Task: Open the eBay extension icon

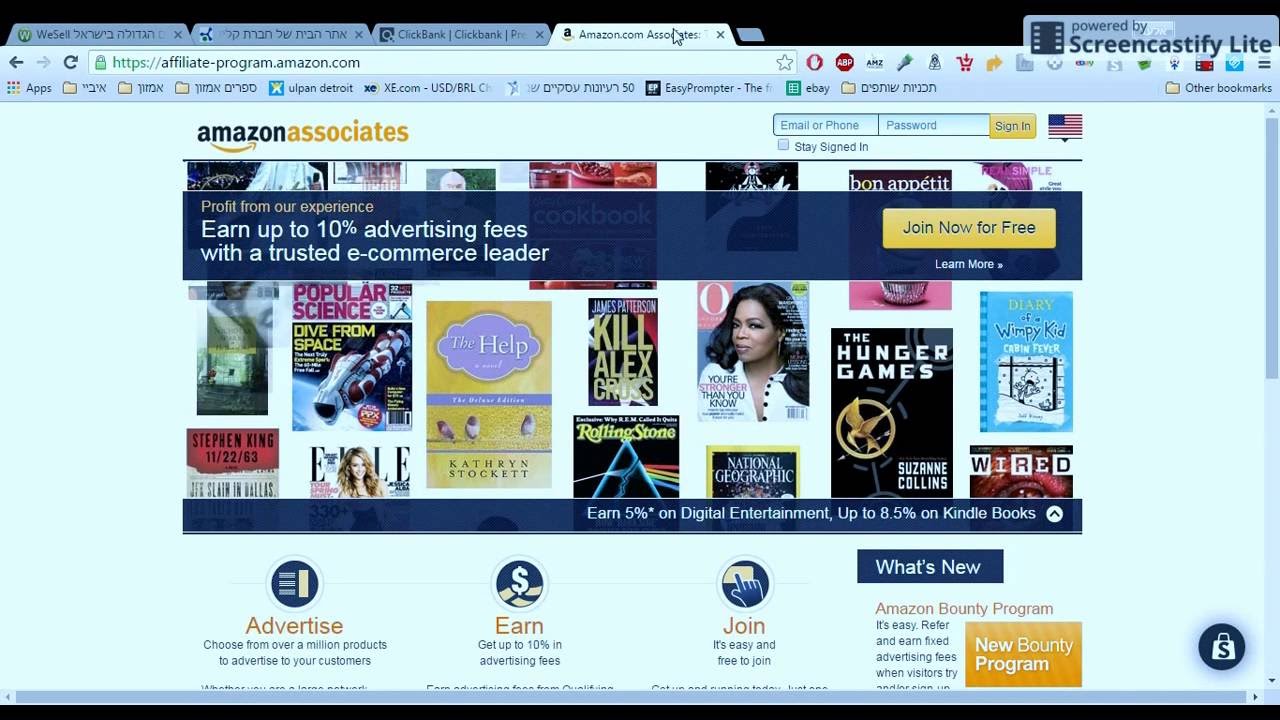Action: click(1085, 63)
